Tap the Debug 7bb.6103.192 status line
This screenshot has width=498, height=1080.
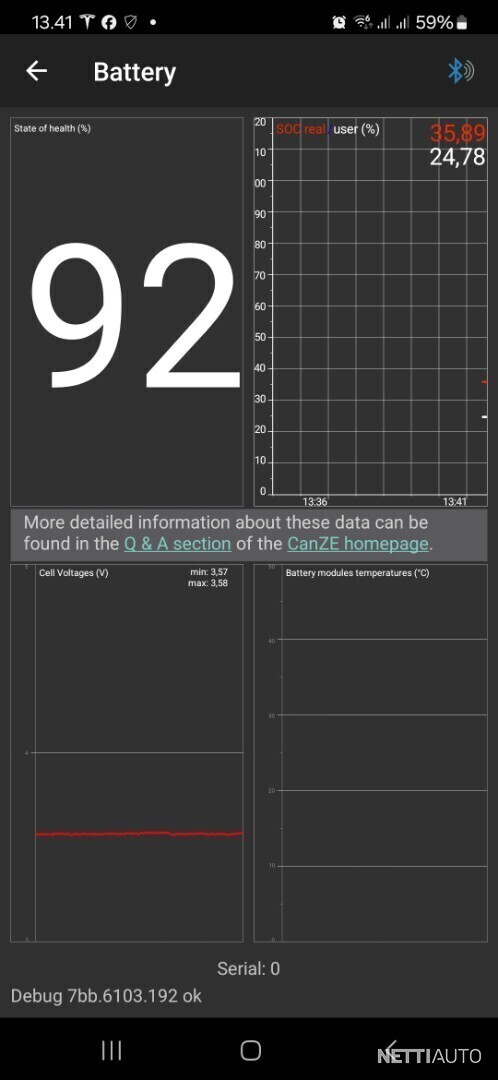point(106,995)
